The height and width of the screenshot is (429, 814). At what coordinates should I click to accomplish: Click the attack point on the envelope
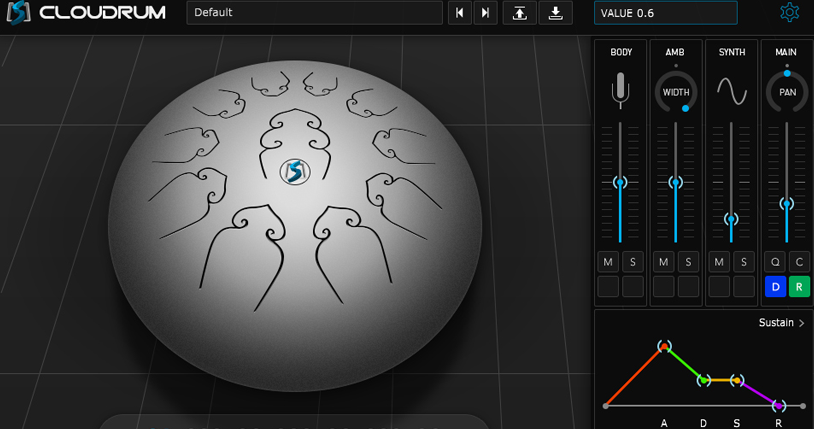(x=664, y=347)
